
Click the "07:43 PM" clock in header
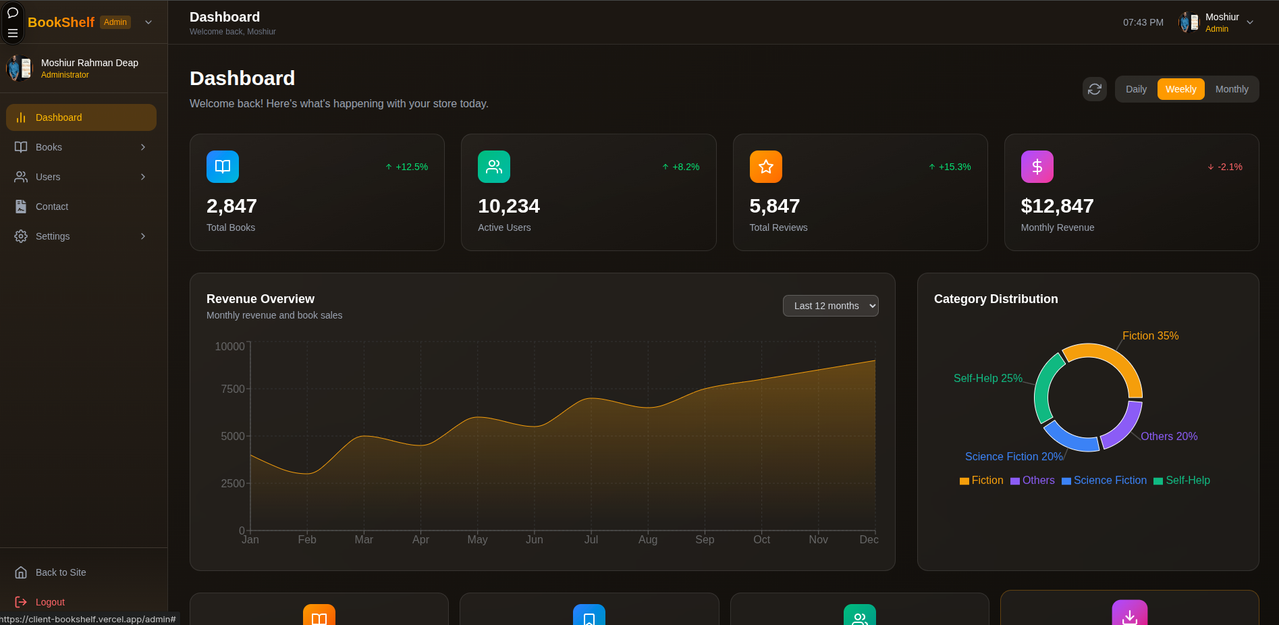1143,22
